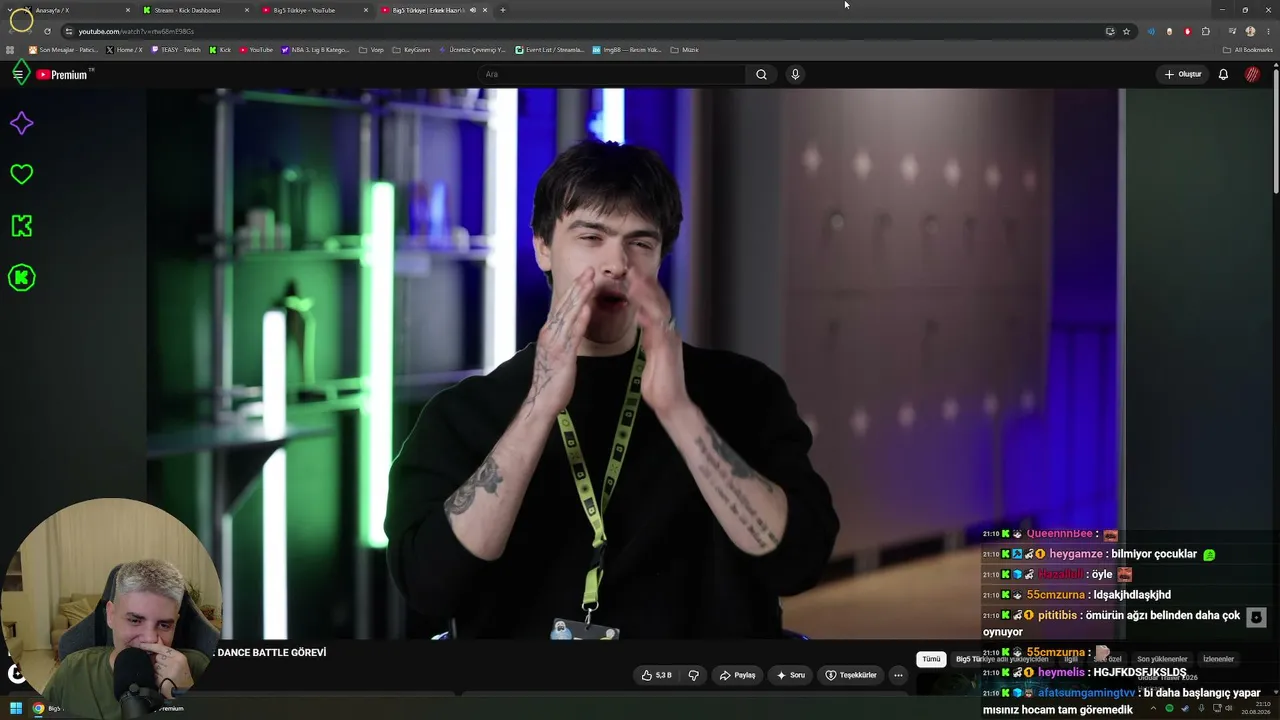1280x720 pixels.
Task: Share the video via Paylaş
Action: [738, 675]
